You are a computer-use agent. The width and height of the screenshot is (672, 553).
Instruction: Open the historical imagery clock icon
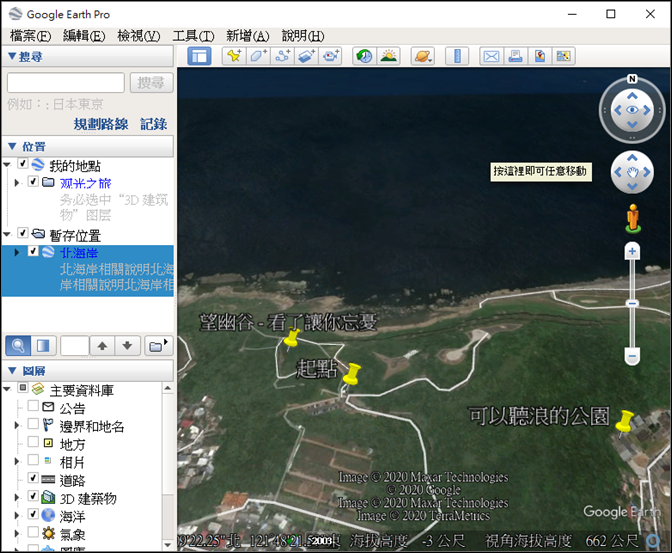(x=364, y=56)
